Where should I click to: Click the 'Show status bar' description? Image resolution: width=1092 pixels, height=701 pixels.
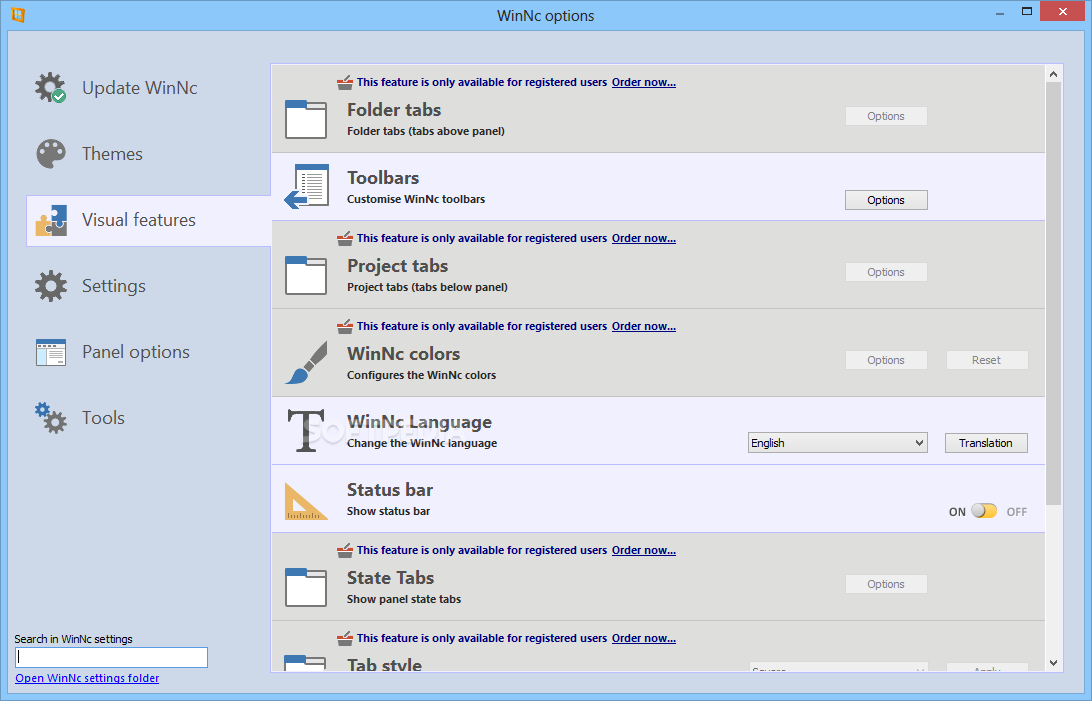389,511
